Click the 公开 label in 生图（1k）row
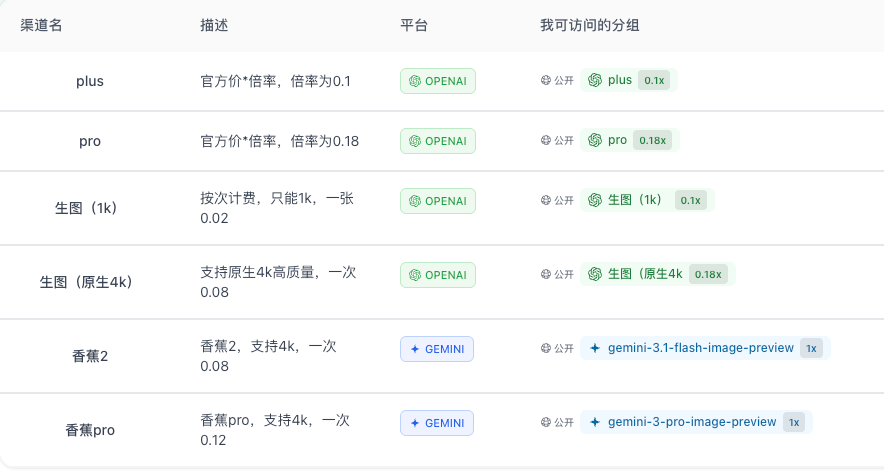Image resolution: width=884 pixels, height=474 pixels. (564, 201)
